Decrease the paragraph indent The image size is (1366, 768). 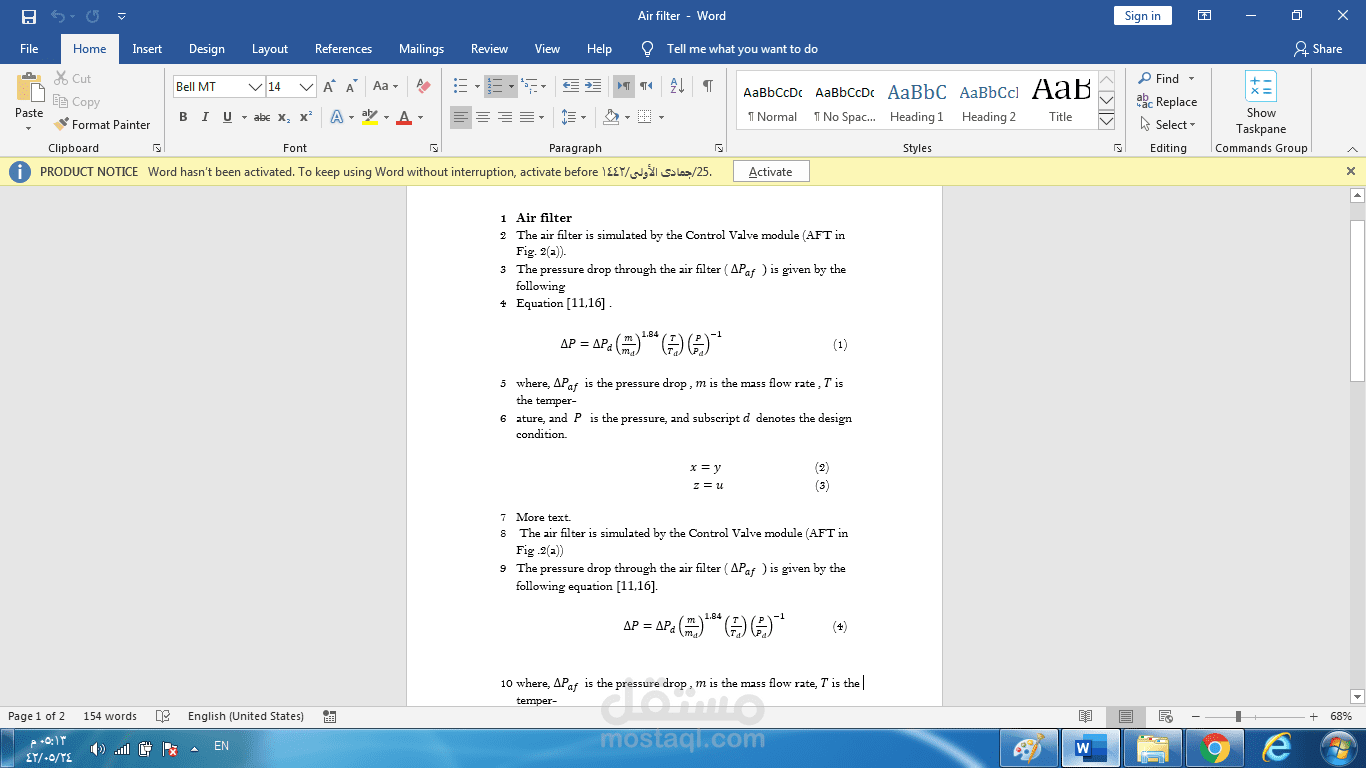(570, 87)
